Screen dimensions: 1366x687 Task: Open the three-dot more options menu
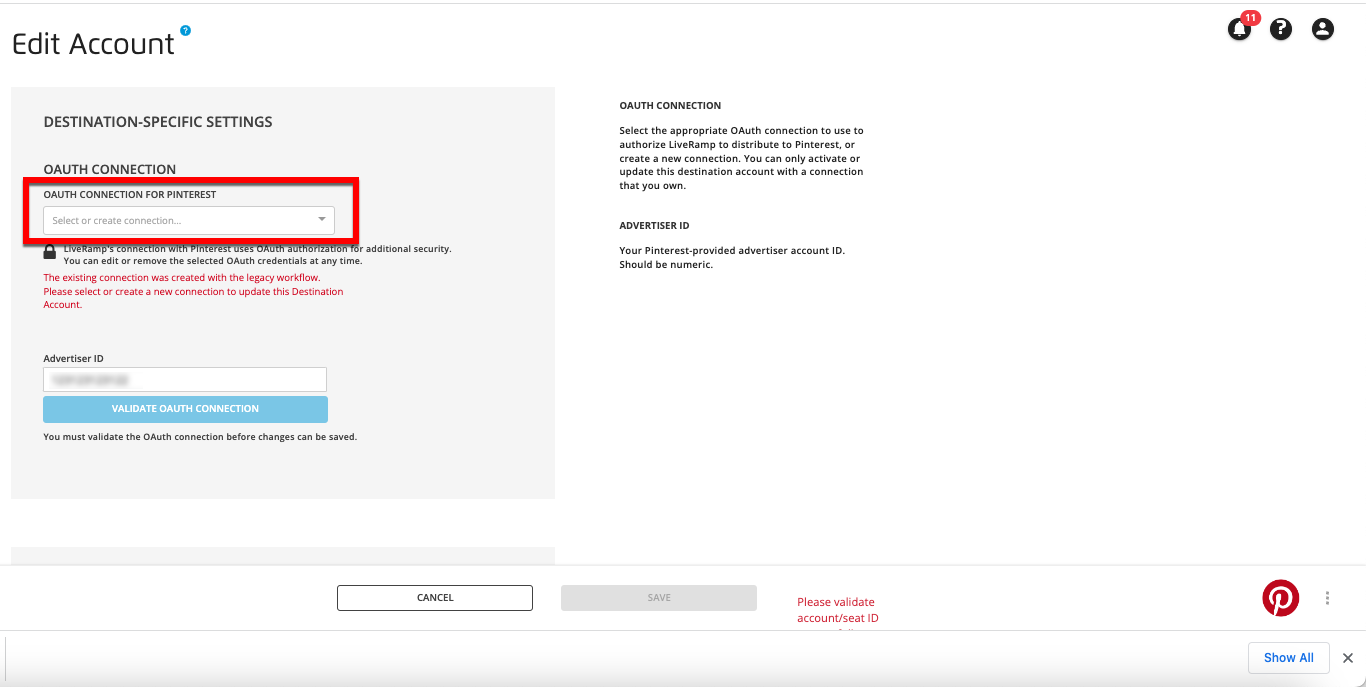[1327, 598]
